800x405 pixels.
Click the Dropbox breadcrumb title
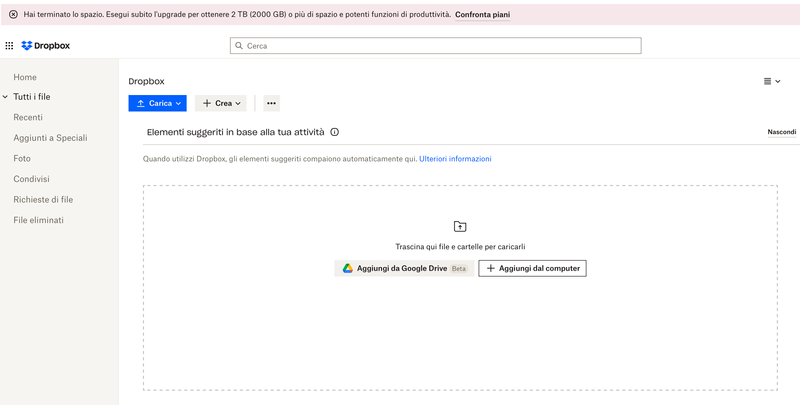coord(146,81)
